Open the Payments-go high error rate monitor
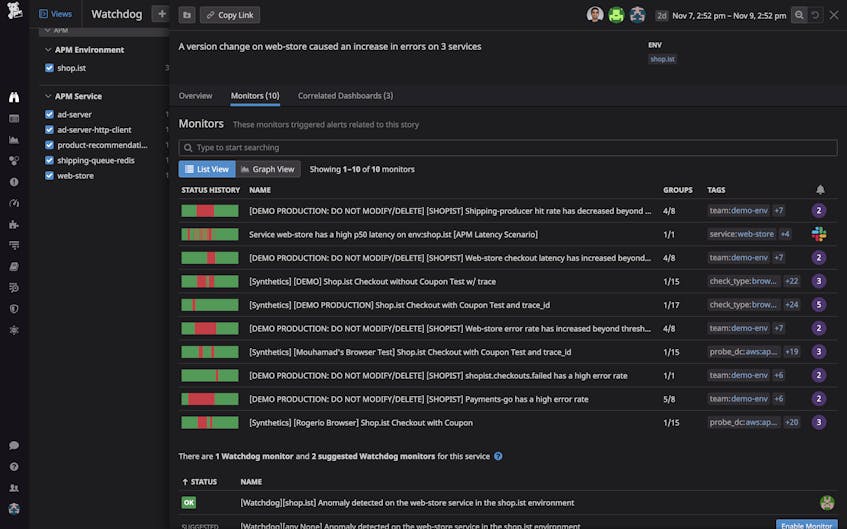Image resolution: width=847 pixels, height=529 pixels. (419, 399)
